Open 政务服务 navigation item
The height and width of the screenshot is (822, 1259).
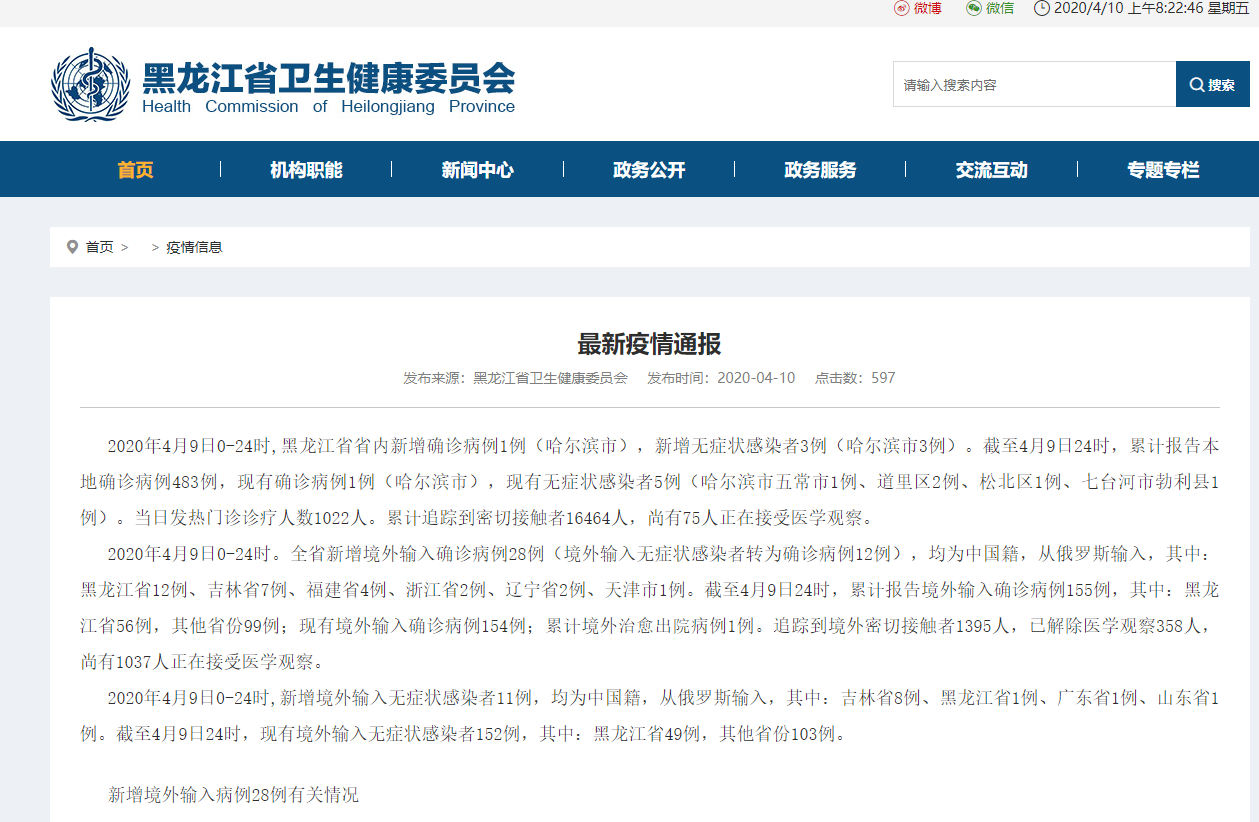click(x=820, y=170)
